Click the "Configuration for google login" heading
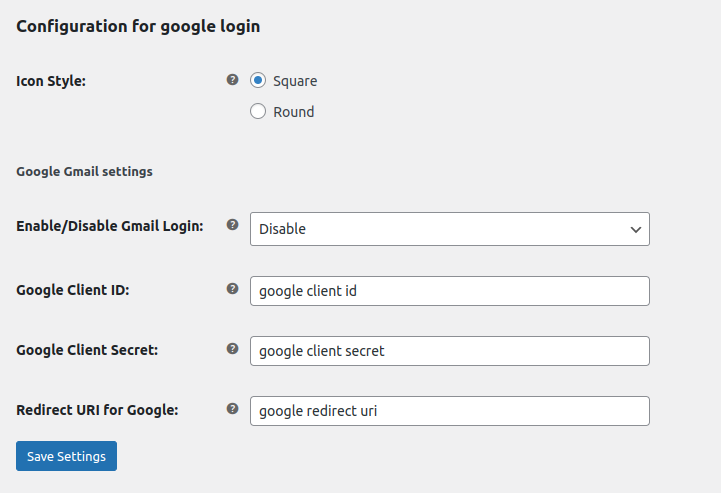This screenshot has width=721, height=493. pos(138,27)
